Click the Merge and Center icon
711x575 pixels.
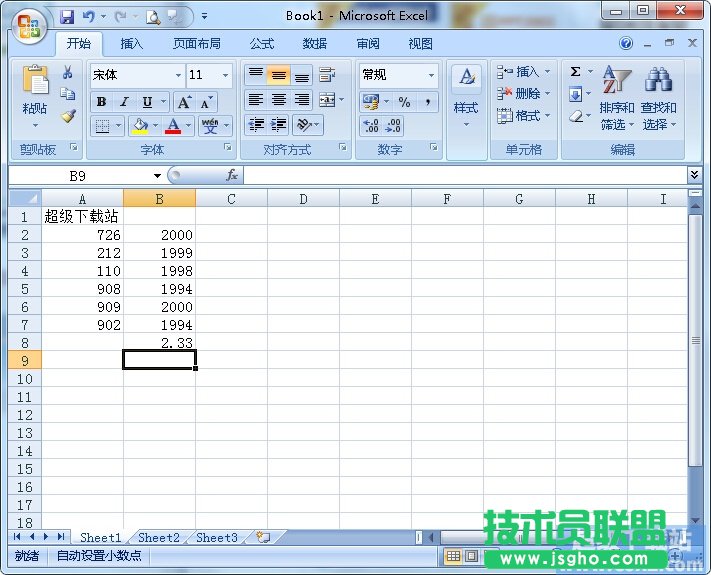[x=326, y=100]
